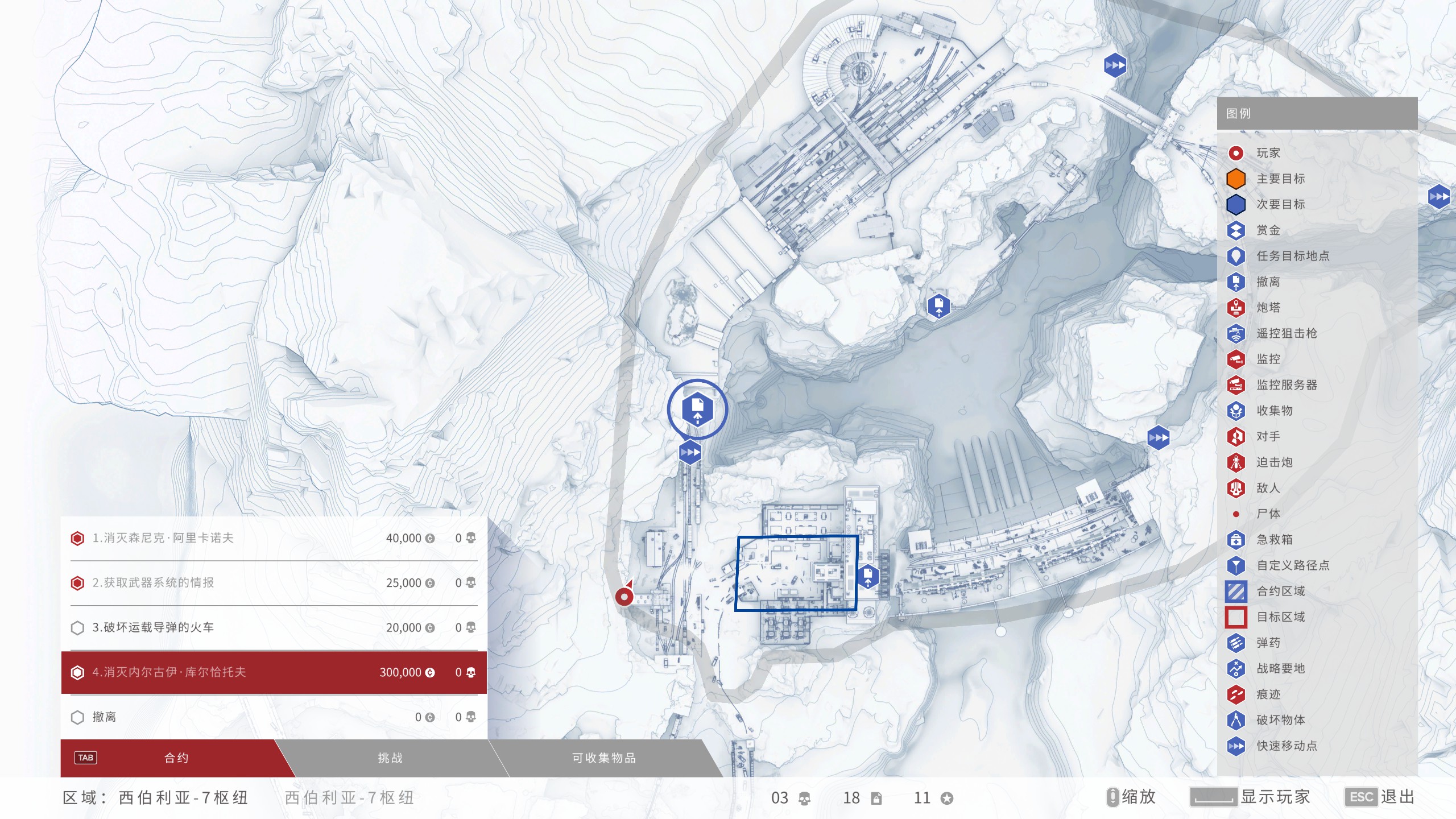Click the 对手 rival legend icon
1456x819 pixels.
(x=1235, y=437)
